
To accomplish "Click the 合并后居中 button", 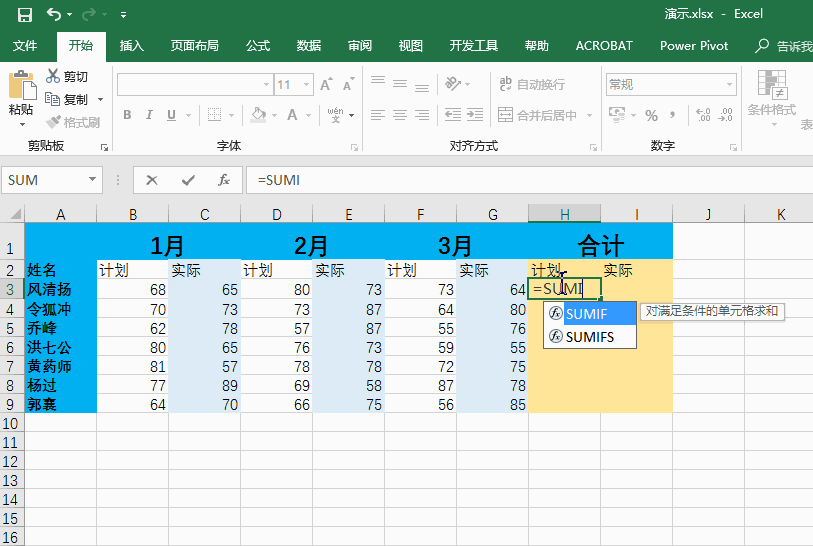I will (x=538, y=115).
